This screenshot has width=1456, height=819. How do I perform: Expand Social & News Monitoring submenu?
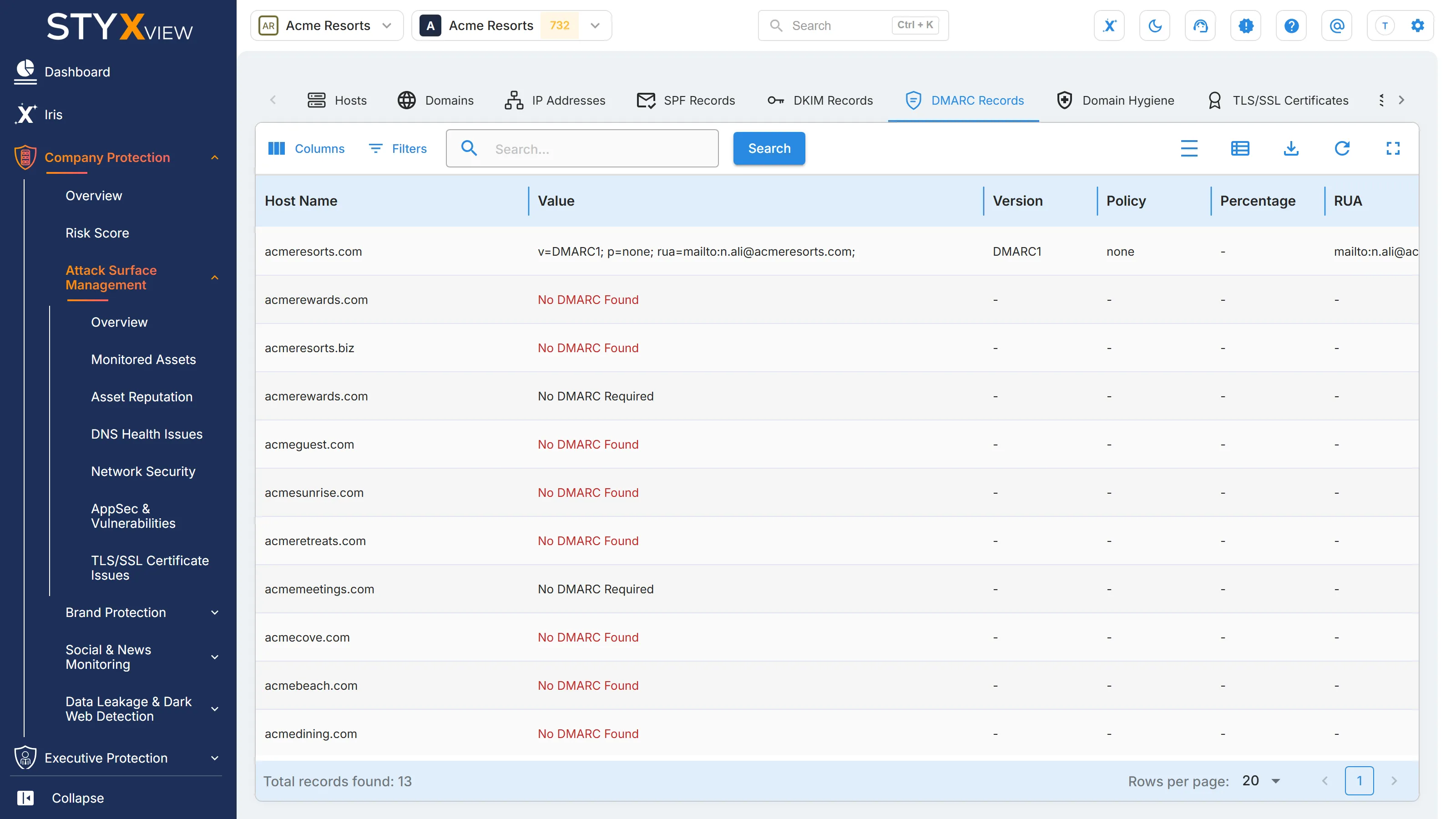coord(215,657)
